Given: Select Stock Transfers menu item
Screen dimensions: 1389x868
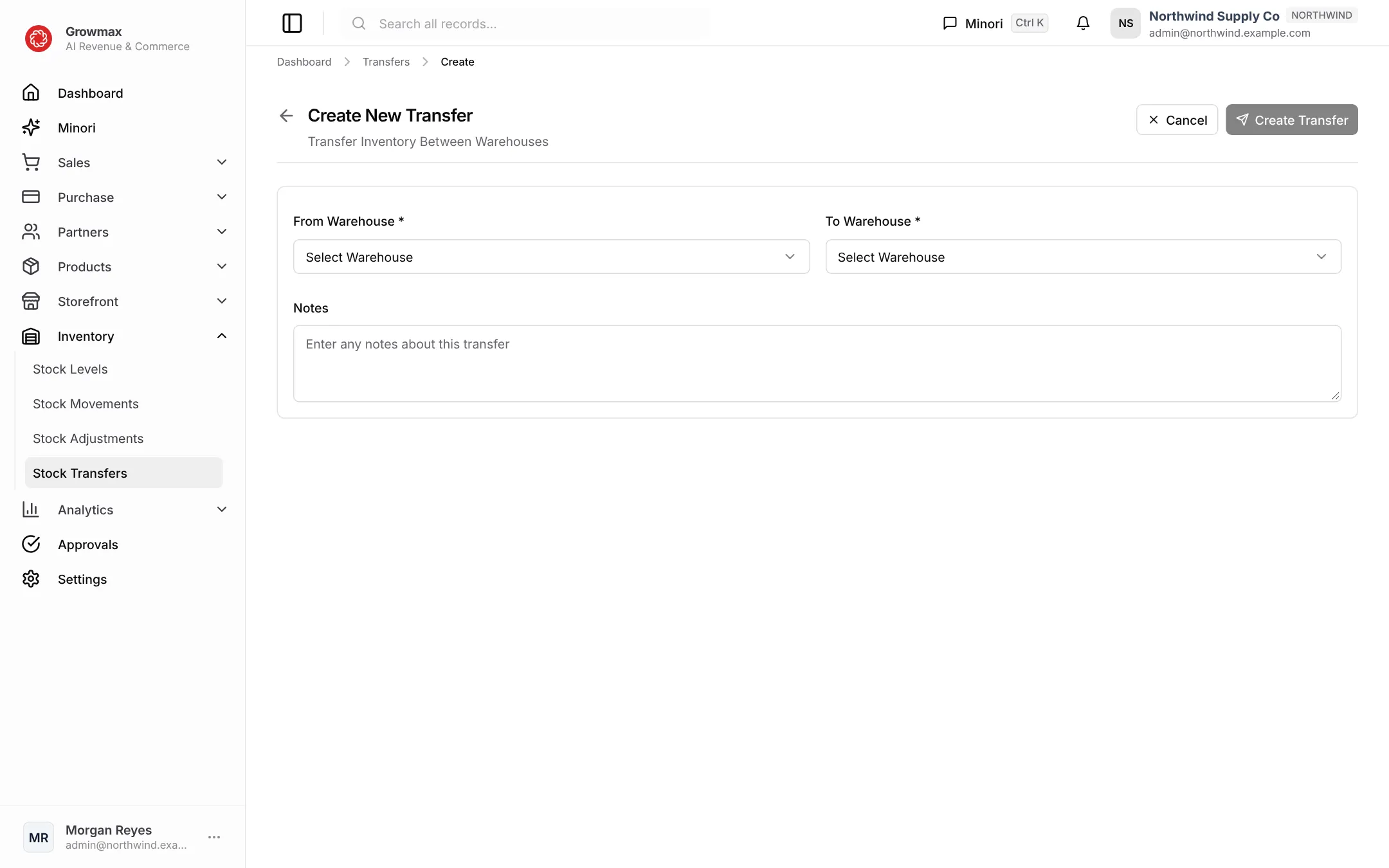Looking at the screenshot, I should click(x=123, y=473).
